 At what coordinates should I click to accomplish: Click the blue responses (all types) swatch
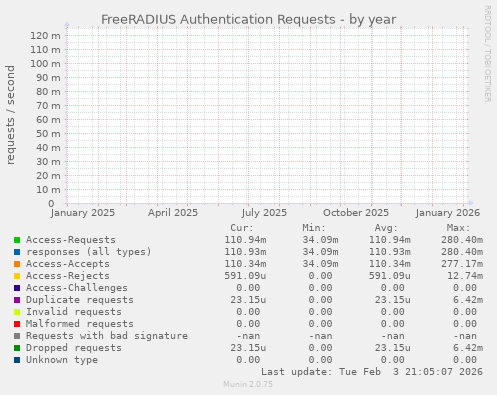coord(17,252)
